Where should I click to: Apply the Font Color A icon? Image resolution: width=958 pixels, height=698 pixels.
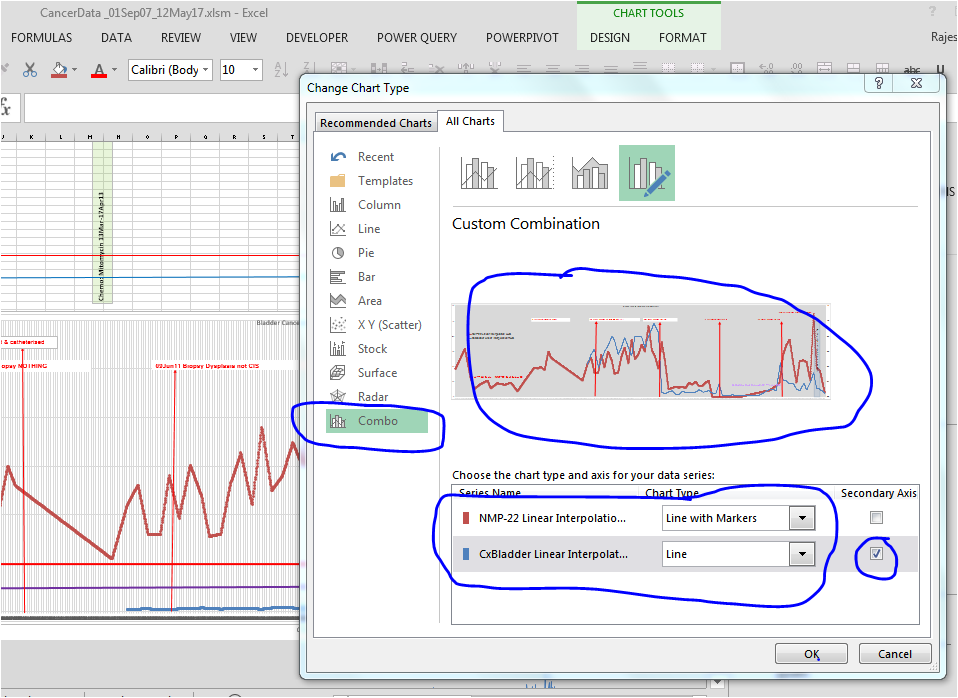coord(99,70)
